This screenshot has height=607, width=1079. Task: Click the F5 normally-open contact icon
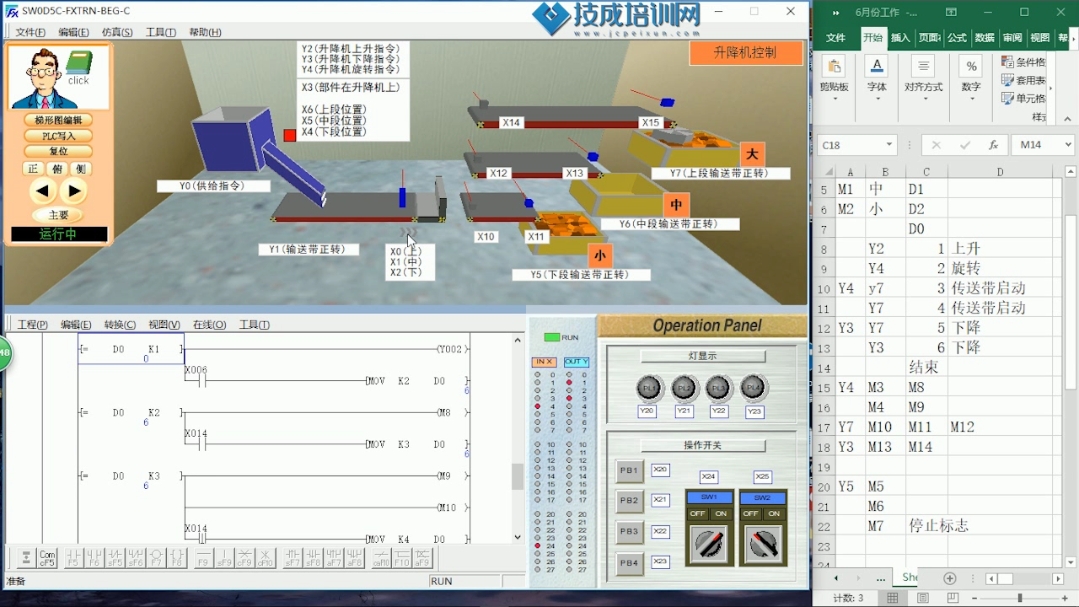tap(73, 558)
